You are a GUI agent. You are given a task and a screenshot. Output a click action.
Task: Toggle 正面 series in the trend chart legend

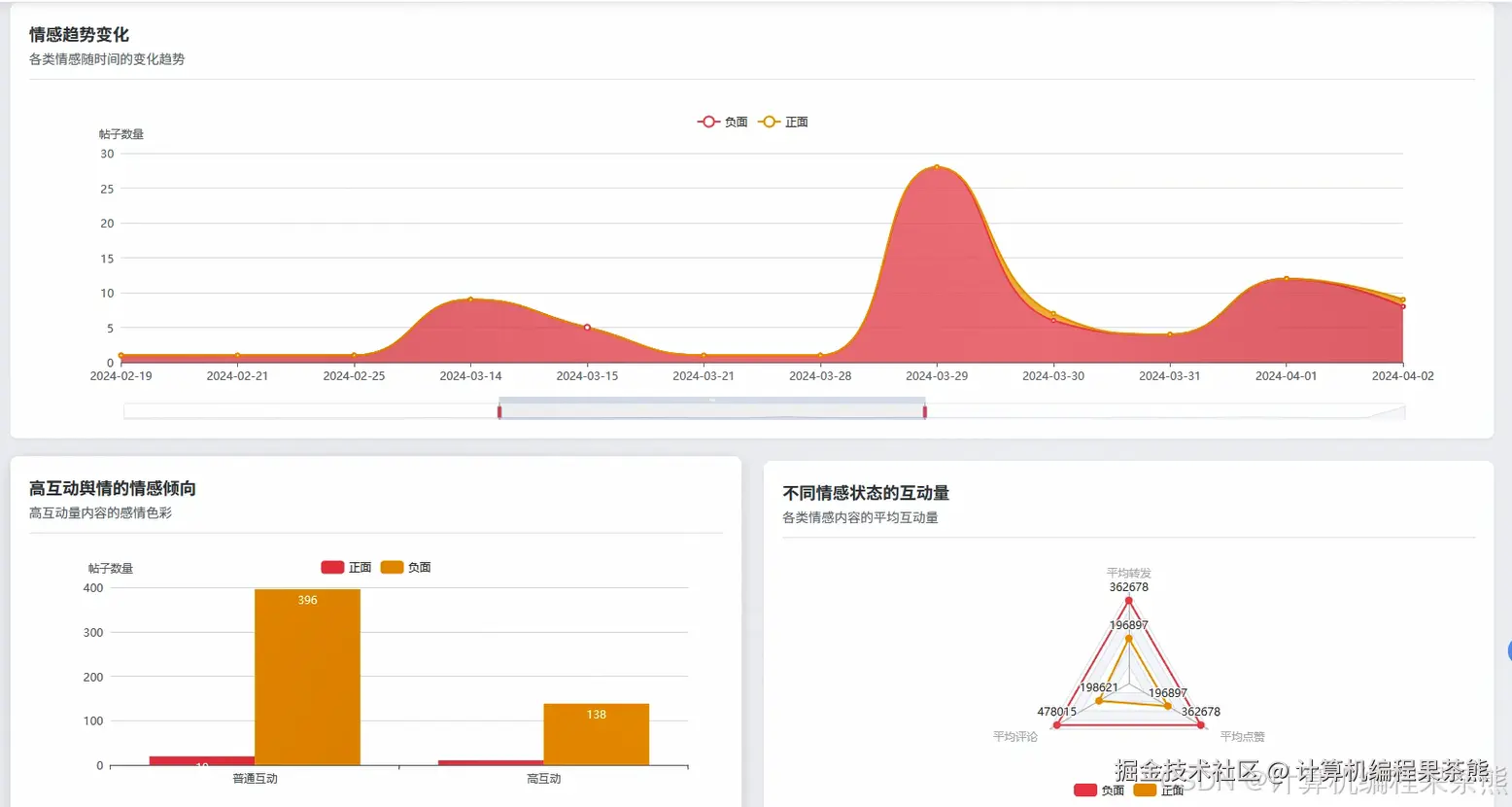(783, 122)
